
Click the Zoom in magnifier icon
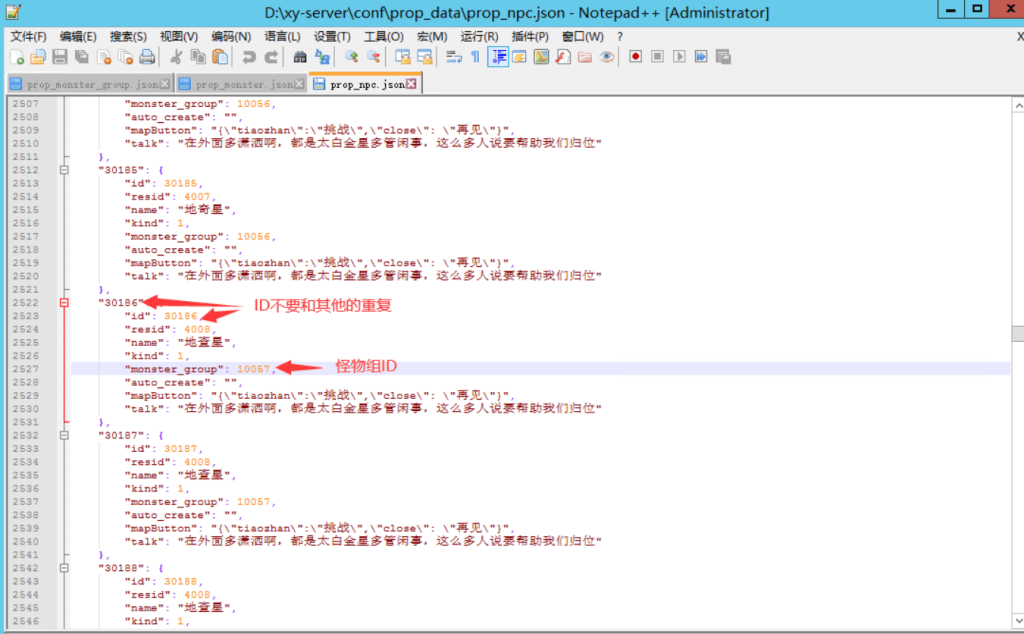[x=351, y=57]
